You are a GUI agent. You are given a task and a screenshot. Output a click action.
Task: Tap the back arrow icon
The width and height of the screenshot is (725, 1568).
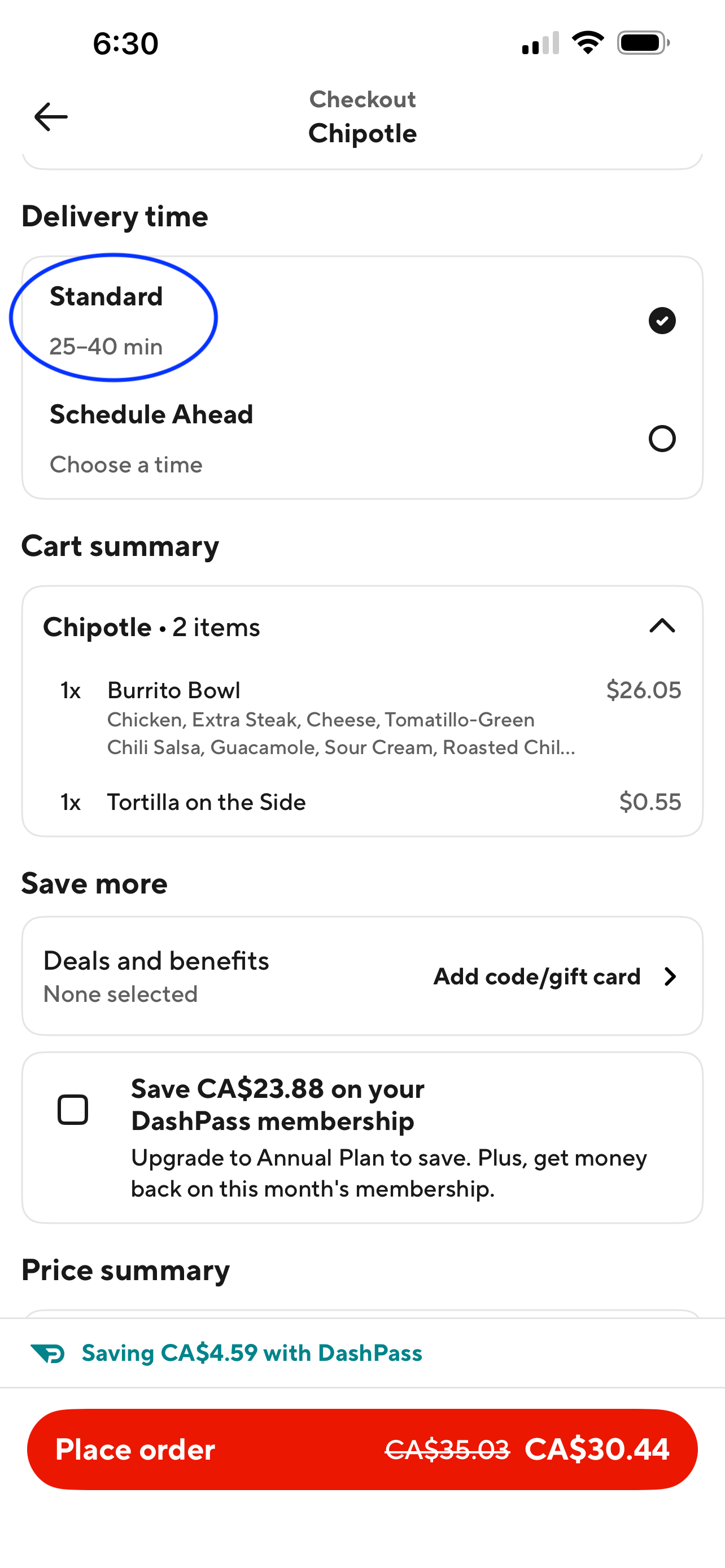(50, 117)
